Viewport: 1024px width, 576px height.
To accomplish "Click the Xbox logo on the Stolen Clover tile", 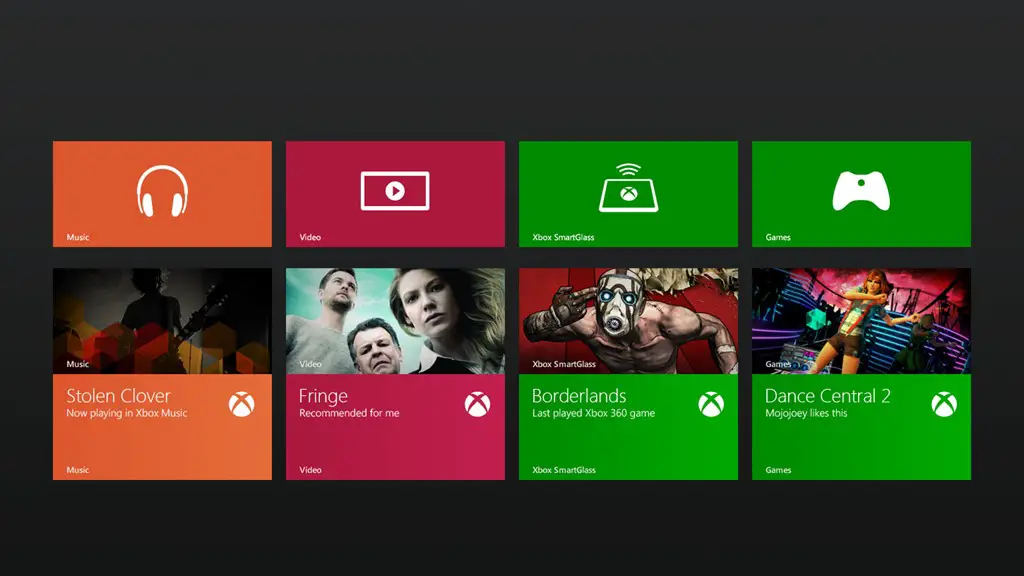I will coord(242,404).
